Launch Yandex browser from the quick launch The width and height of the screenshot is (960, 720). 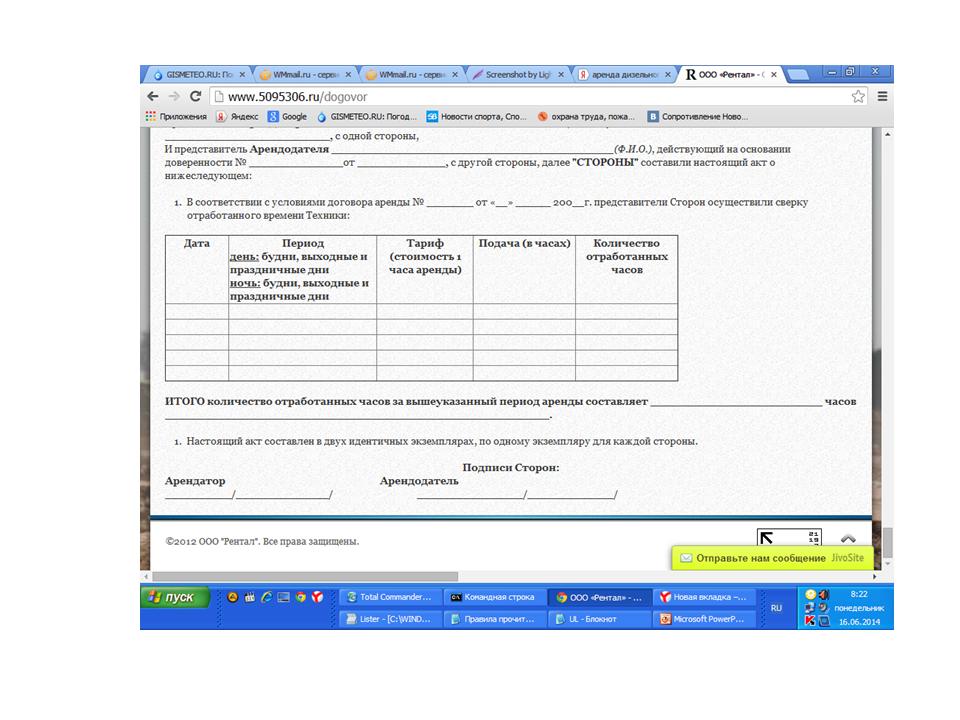click(317, 597)
